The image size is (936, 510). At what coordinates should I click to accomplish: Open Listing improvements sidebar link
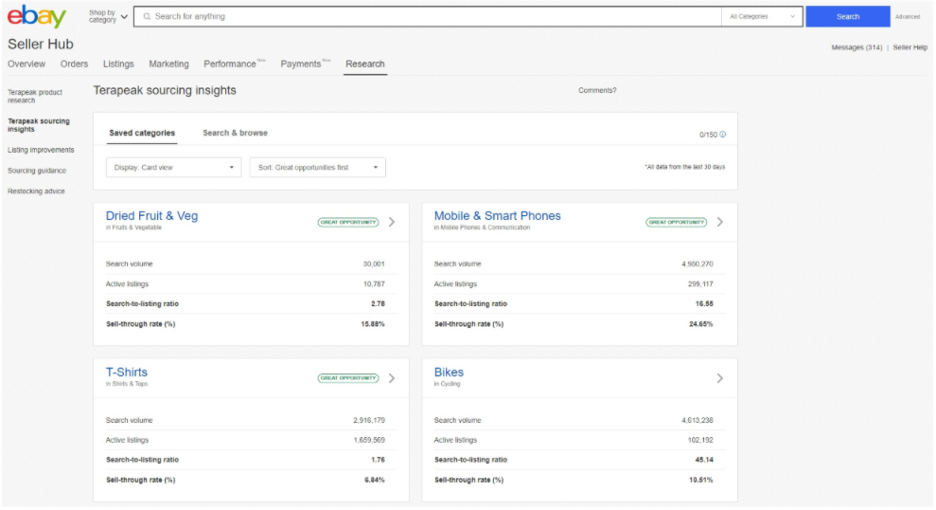click(x=41, y=150)
